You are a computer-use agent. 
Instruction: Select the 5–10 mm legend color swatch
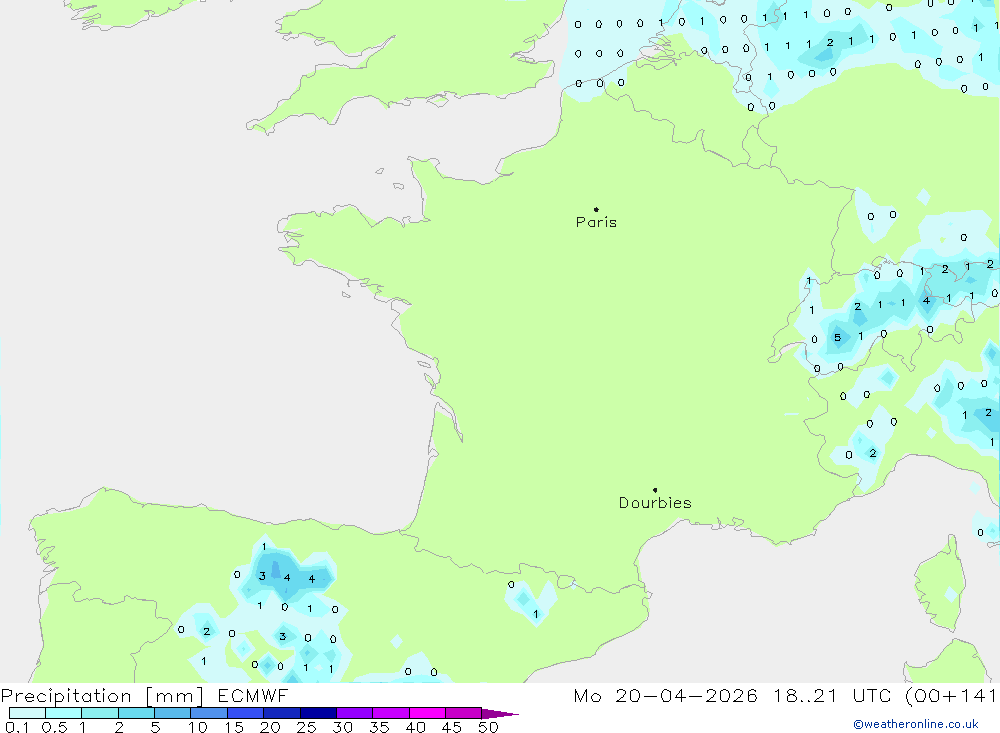tap(173, 713)
